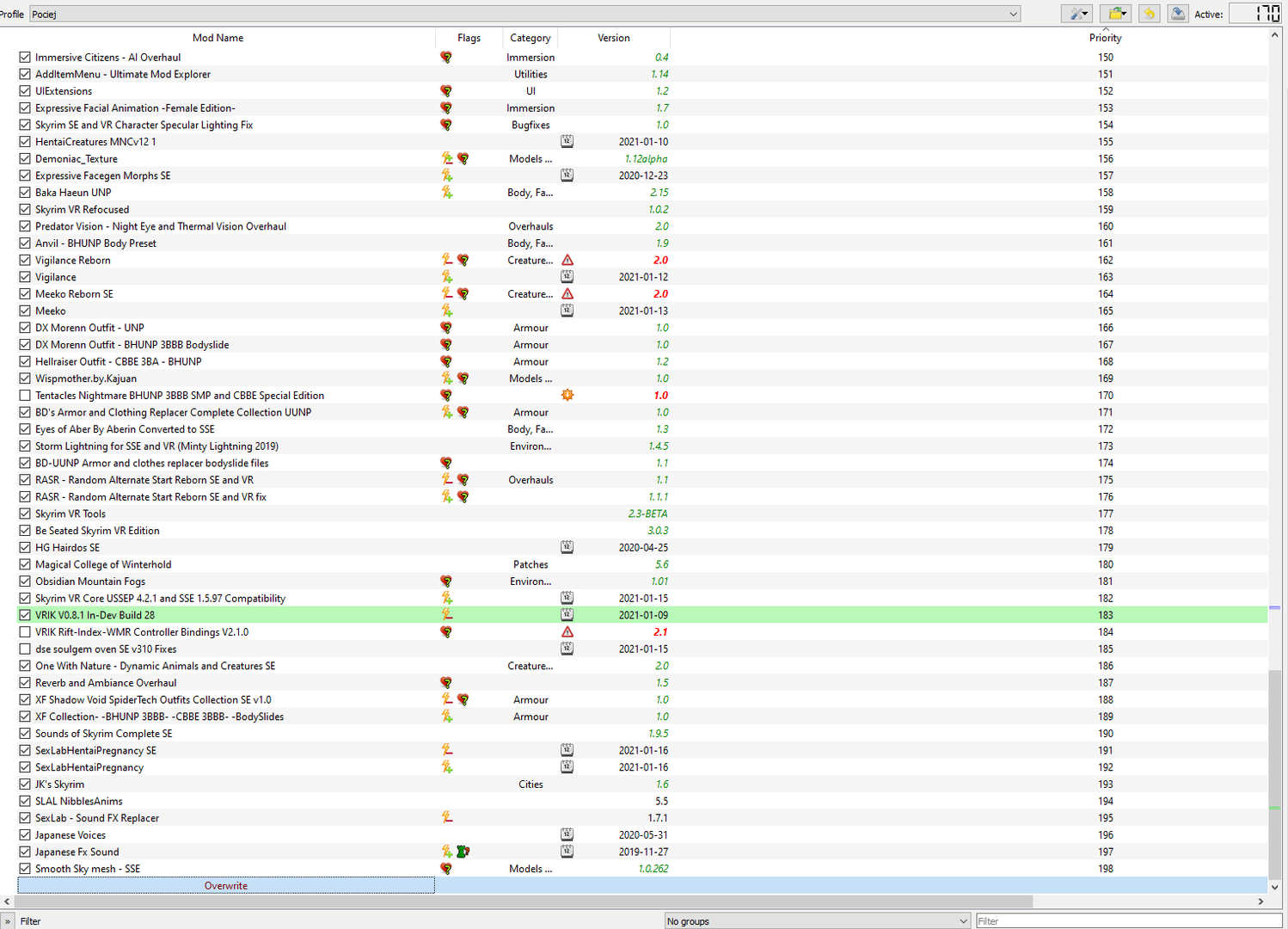Click heart flag on Tentacles Nightmare row
Image resolution: width=1288 pixels, height=929 pixels.
pyautogui.click(x=446, y=396)
